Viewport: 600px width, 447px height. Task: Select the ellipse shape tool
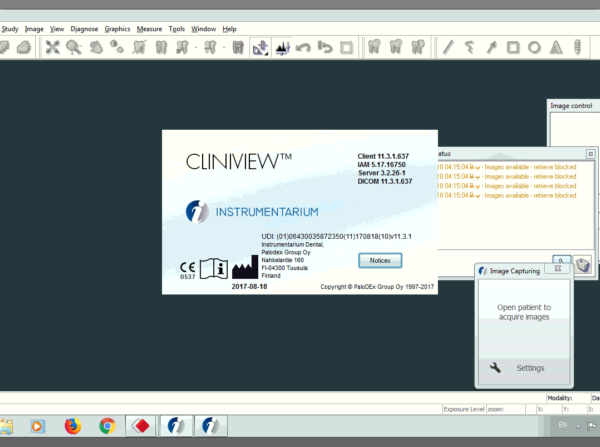tap(535, 47)
